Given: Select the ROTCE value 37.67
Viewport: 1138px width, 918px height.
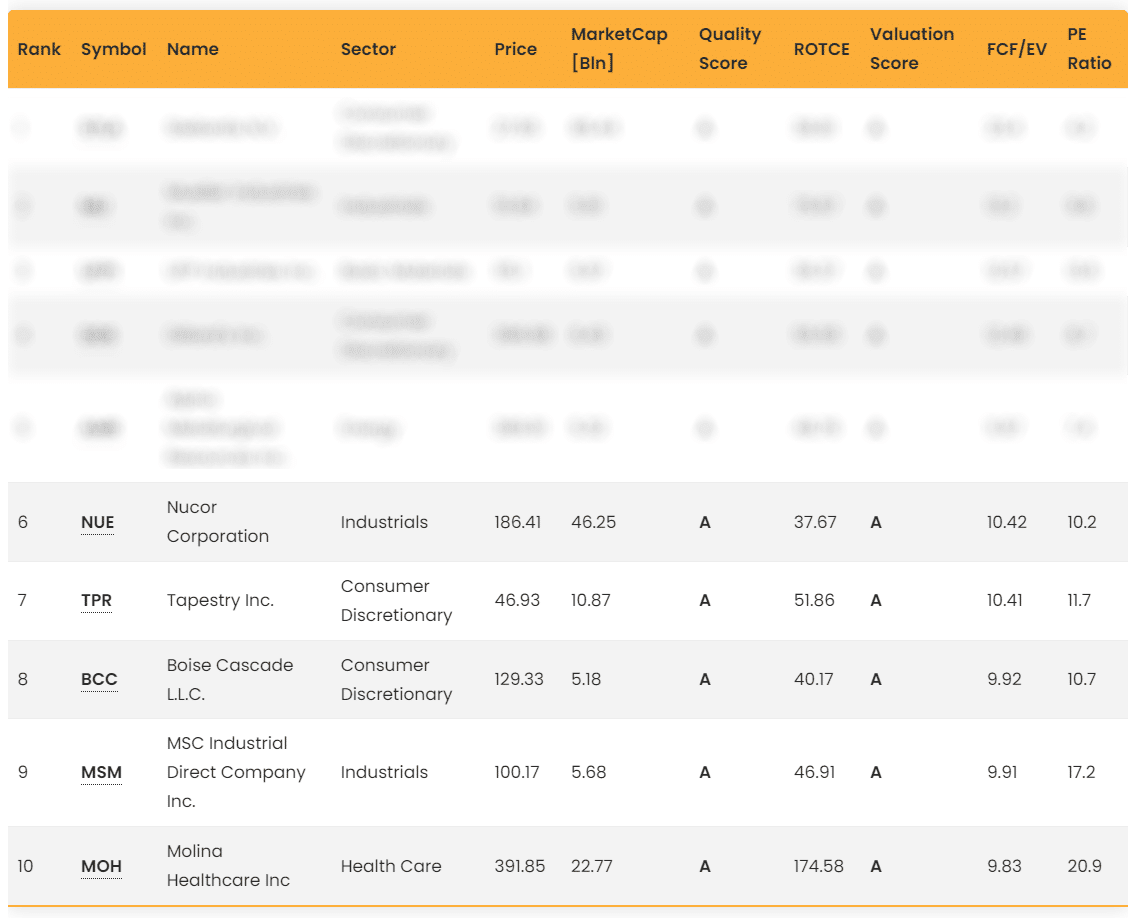Looking at the screenshot, I should (x=815, y=522).
